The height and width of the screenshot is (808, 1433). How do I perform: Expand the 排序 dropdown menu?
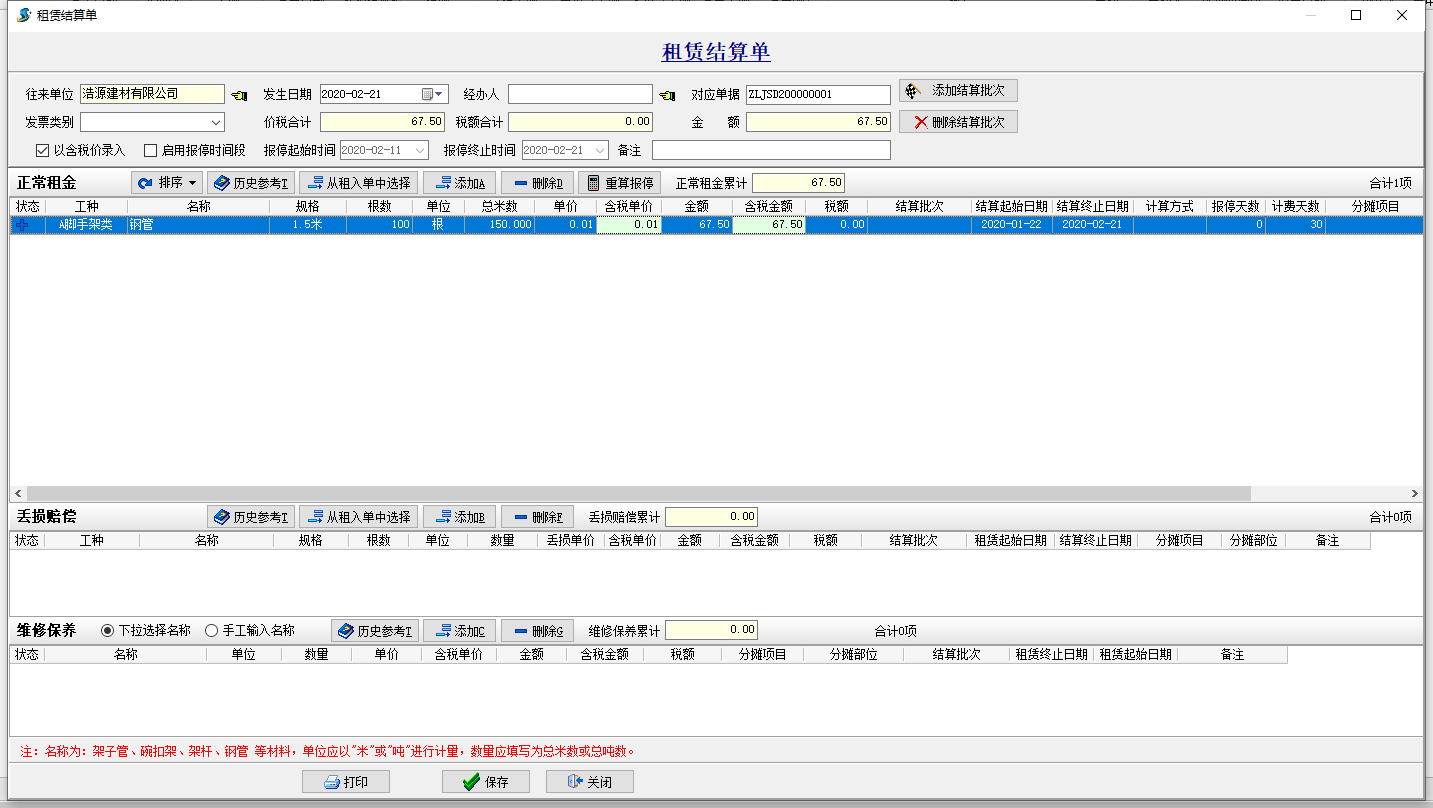tap(167, 183)
